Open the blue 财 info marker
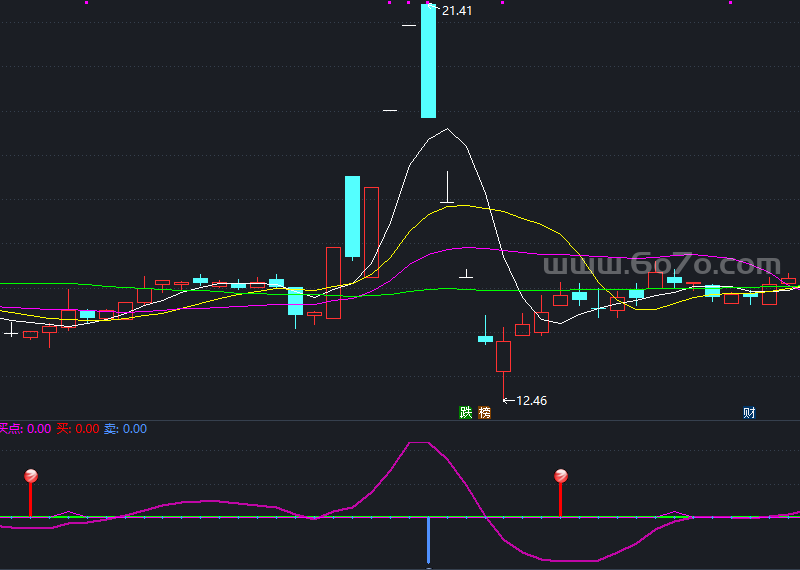 (x=748, y=412)
